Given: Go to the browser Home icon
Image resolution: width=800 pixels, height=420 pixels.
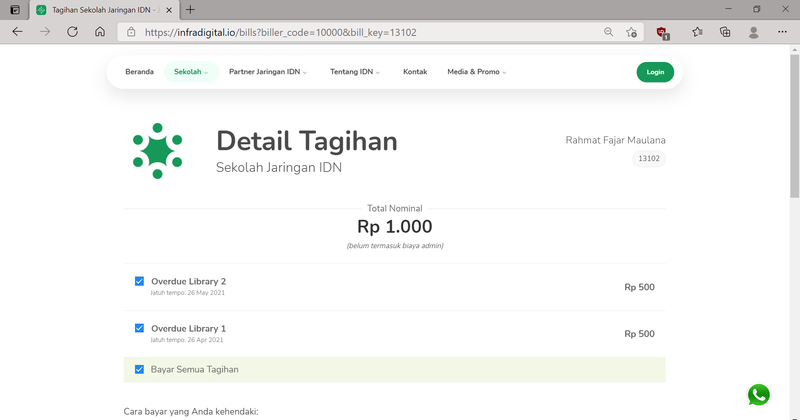Looking at the screenshot, I should 100,32.
